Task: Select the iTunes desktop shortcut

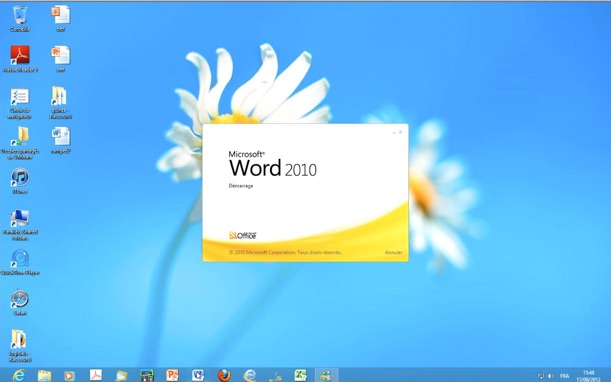Action: point(20,181)
